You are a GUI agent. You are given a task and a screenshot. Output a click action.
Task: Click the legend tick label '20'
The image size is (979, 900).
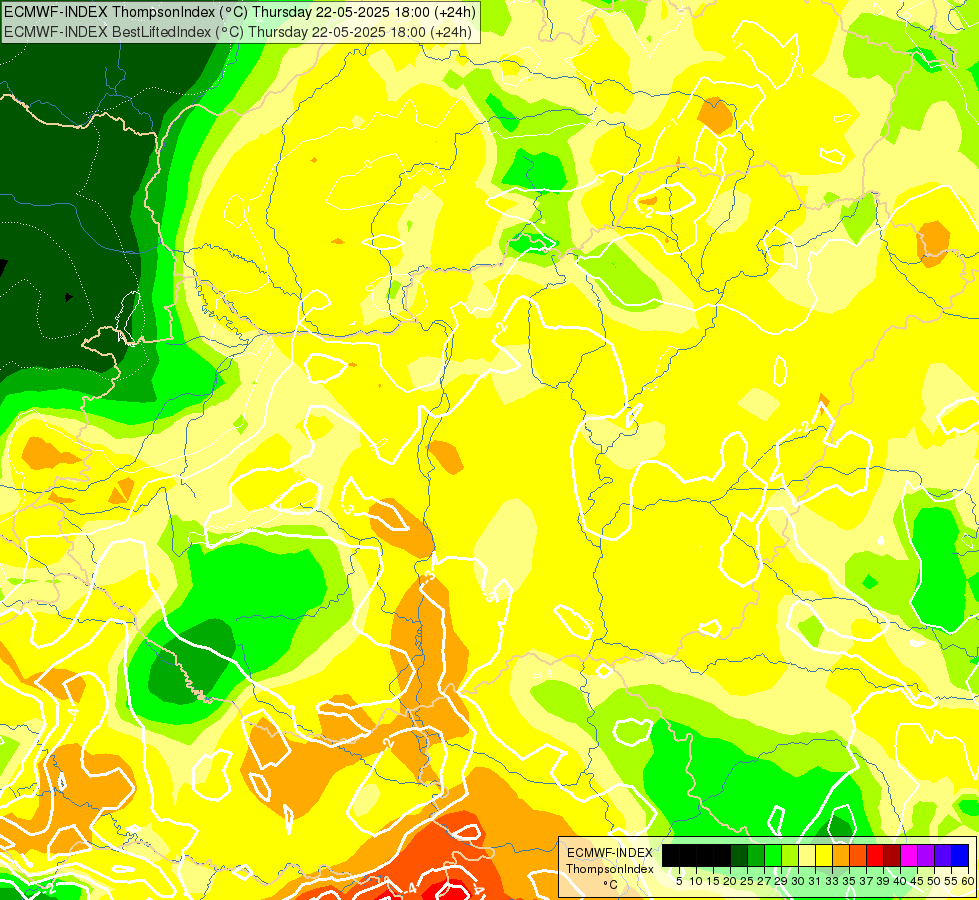pyautogui.click(x=731, y=881)
